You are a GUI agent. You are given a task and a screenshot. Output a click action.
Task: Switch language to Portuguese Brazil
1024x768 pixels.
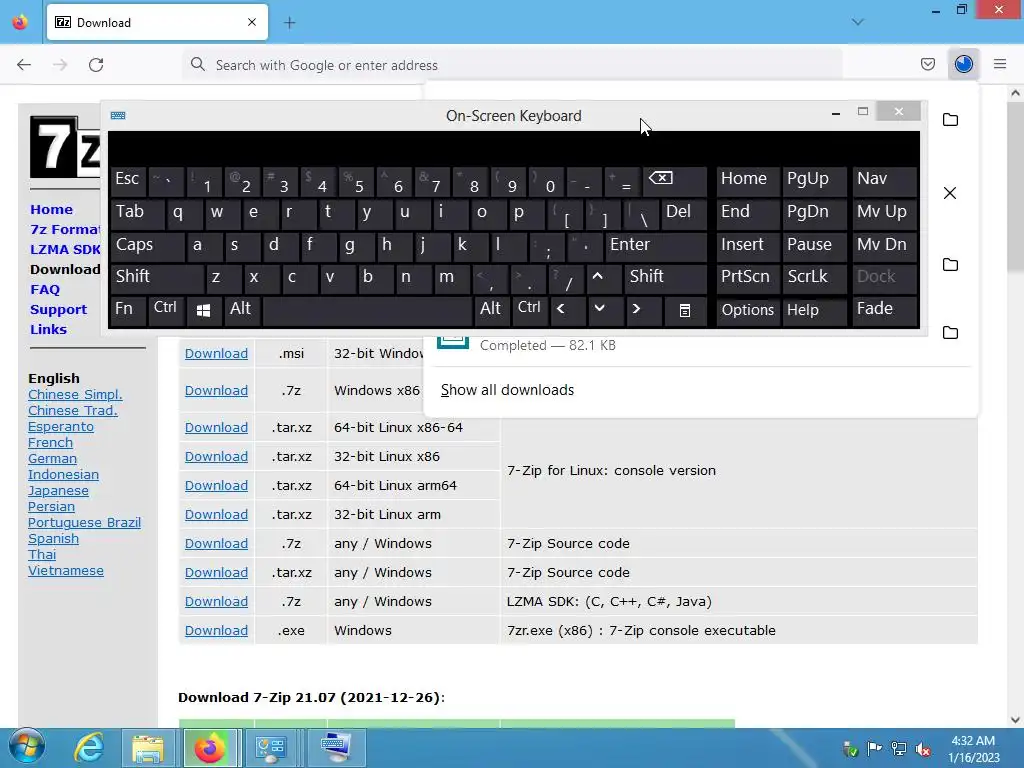coord(84,522)
